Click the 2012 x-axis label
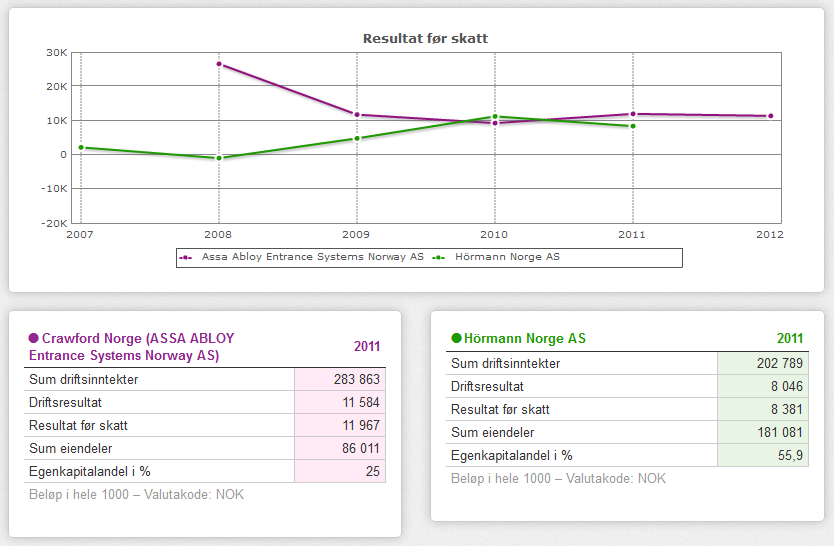This screenshot has height=546, width=834. 770,234
